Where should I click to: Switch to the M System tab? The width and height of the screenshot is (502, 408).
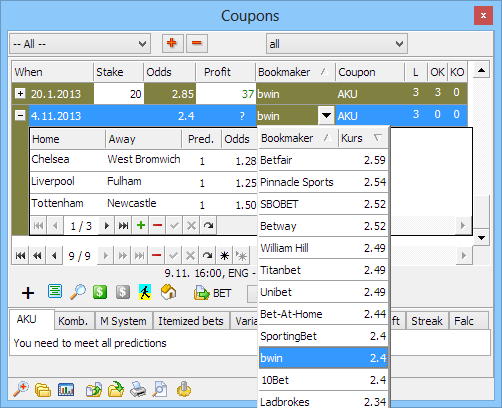tap(123, 321)
